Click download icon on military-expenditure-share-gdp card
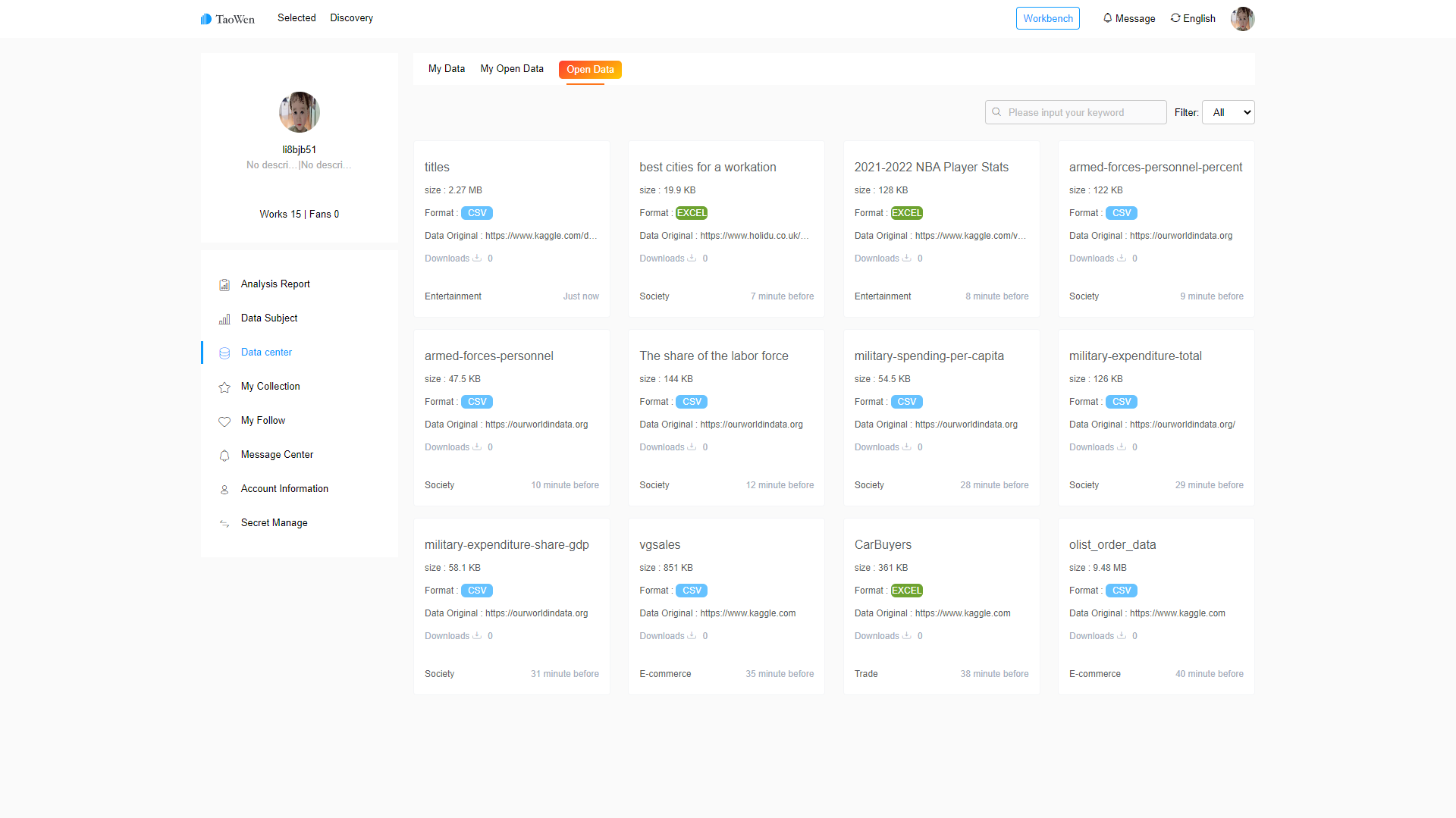This screenshot has height=818, width=1456. 477,635
